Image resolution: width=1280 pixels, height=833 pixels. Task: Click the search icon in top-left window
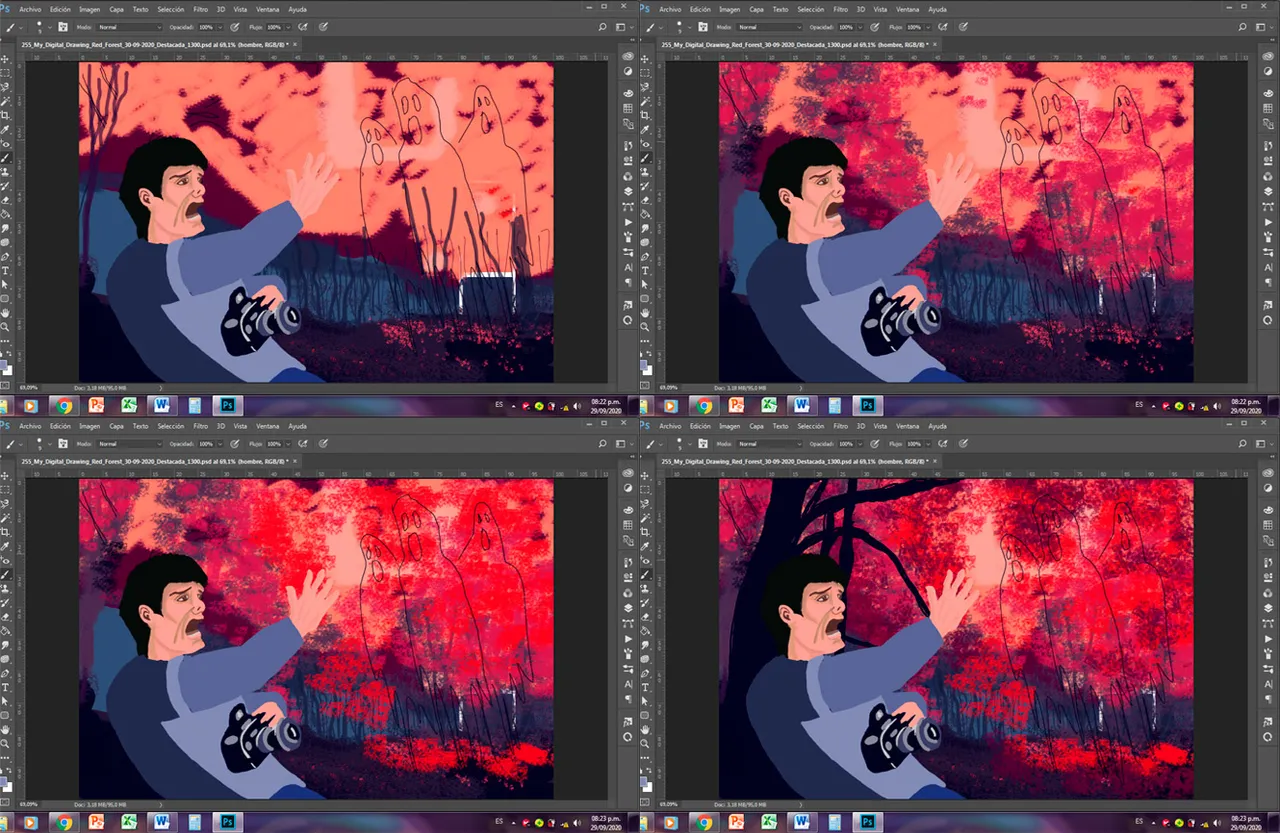(603, 27)
